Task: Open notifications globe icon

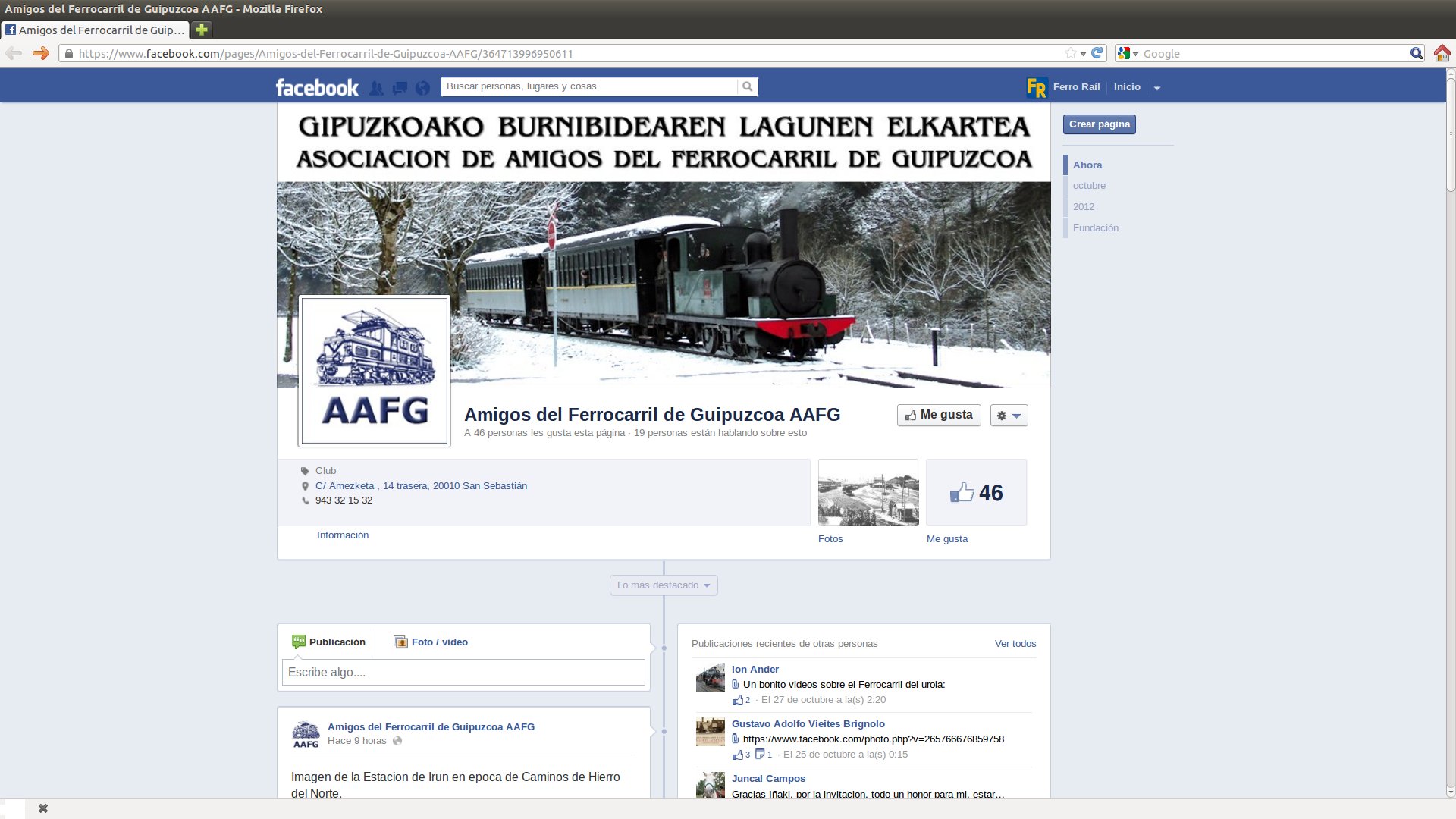Action: tap(423, 88)
